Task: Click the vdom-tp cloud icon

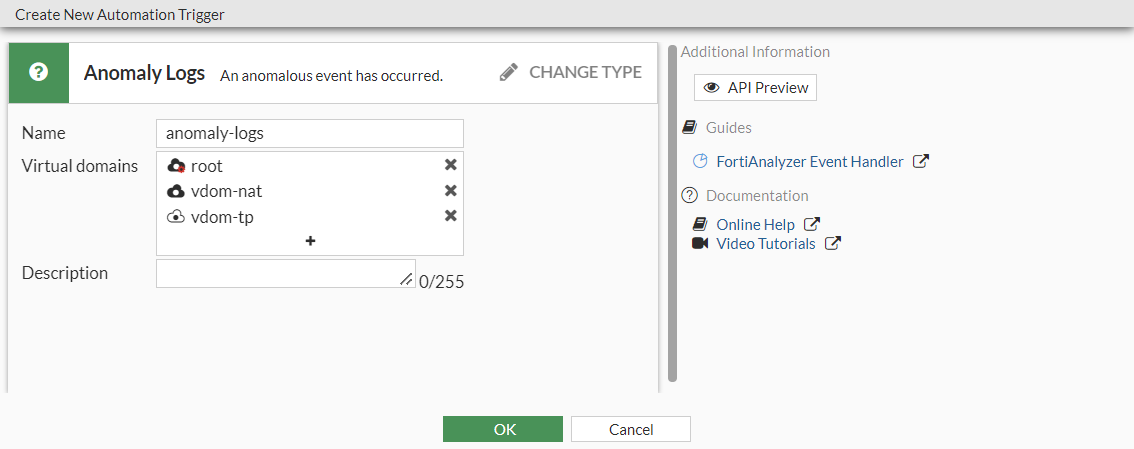Action: point(177,216)
